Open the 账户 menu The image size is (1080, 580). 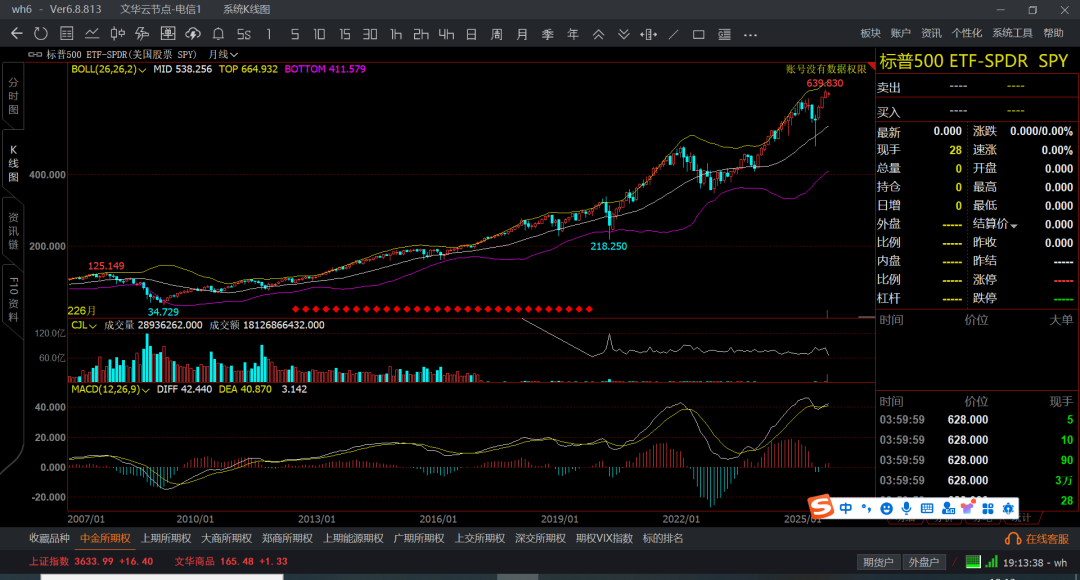coord(900,33)
